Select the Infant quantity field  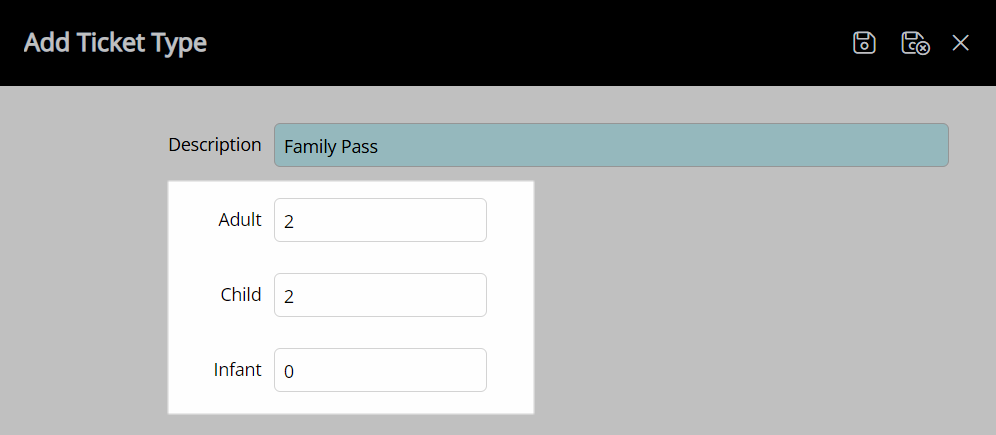coord(380,370)
